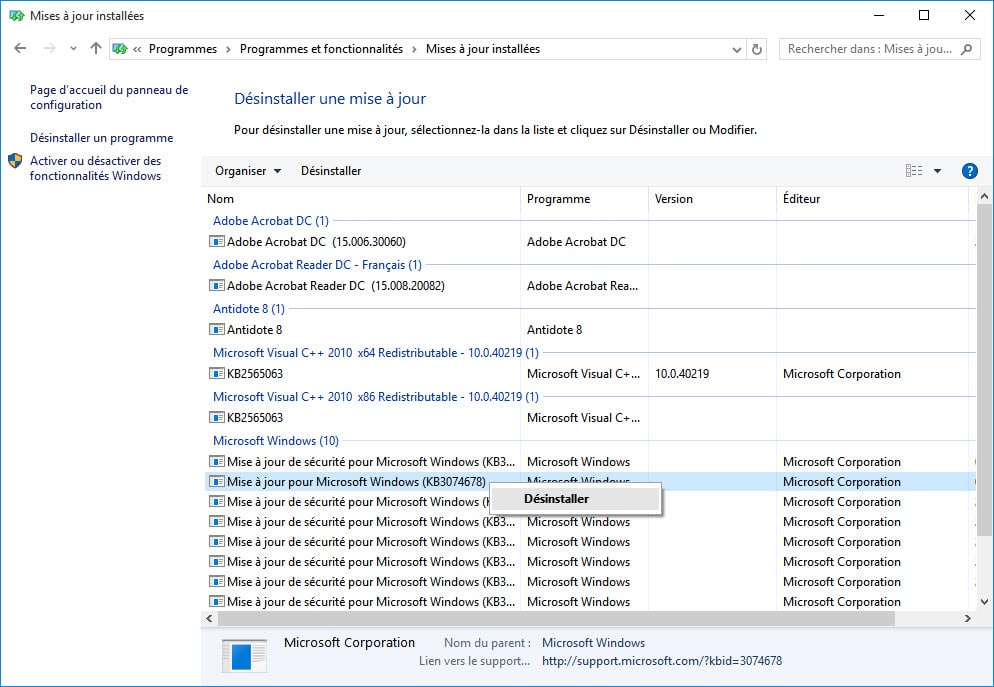This screenshot has width=994, height=687.
Task: Maximize the Mises à jour installées window
Action: tap(924, 15)
